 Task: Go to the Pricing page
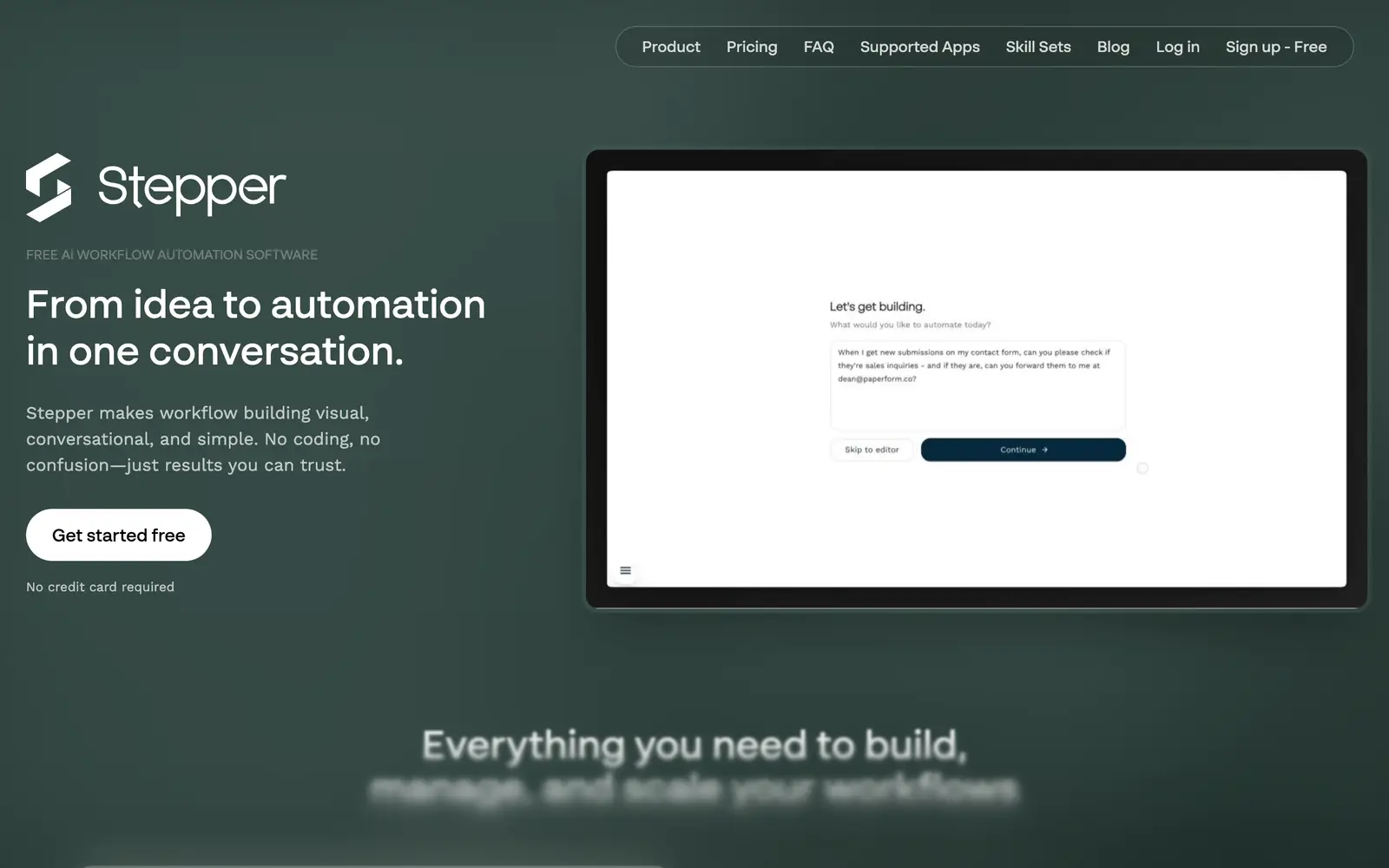pos(752,47)
